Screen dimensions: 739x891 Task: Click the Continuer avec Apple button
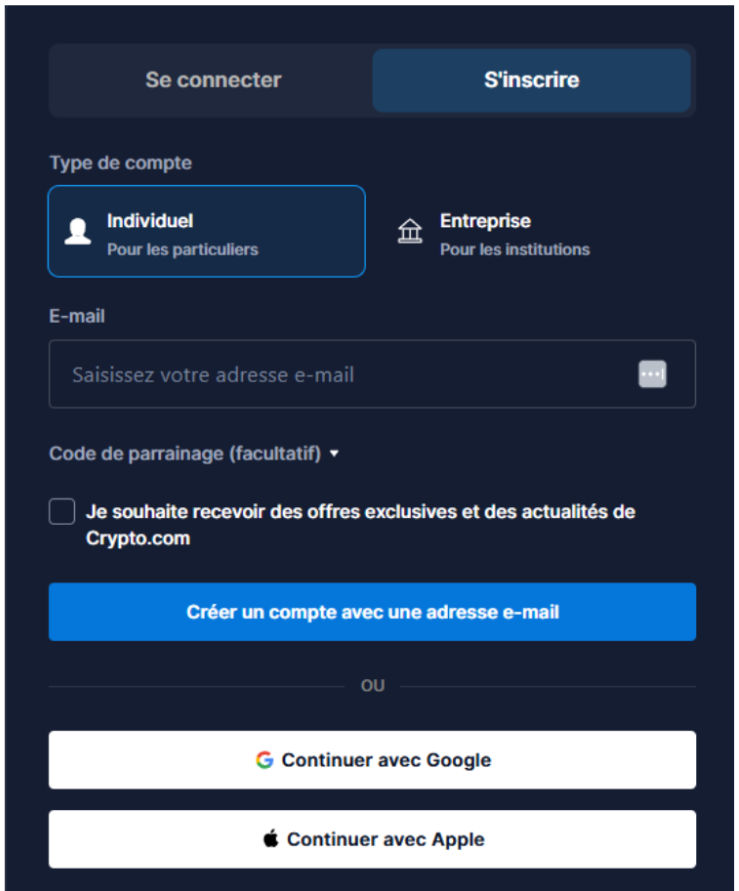[x=372, y=839]
